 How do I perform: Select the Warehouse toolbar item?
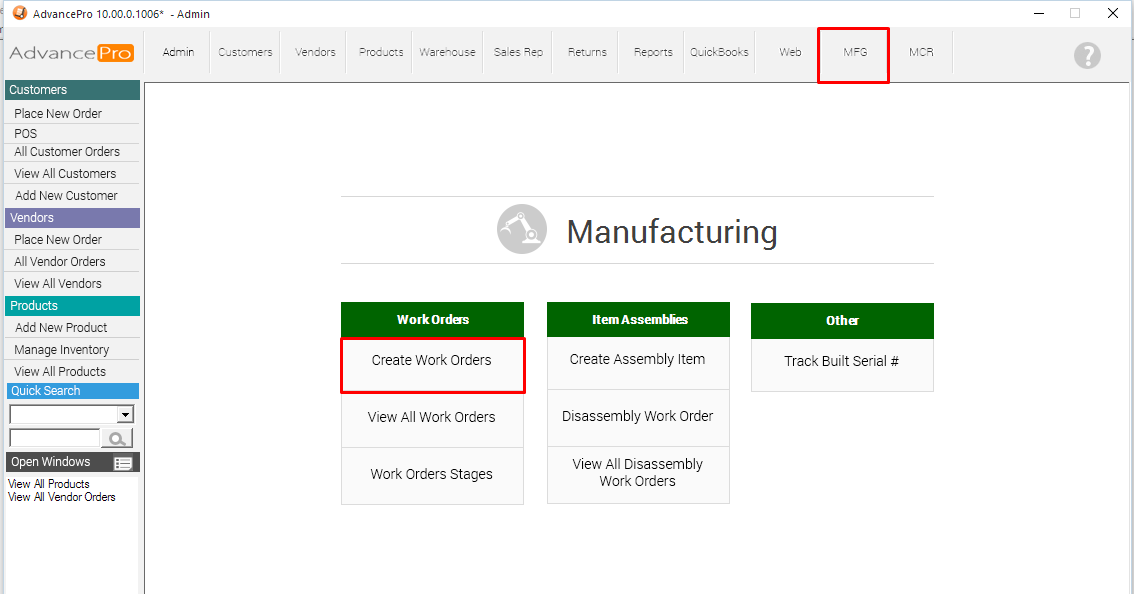pyautogui.click(x=447, y=53)
